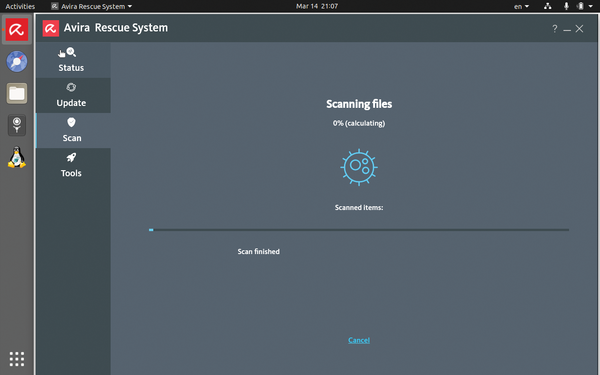600x375 pixels.
Task: Click the help question mark icon
Action: pos(554,29)
